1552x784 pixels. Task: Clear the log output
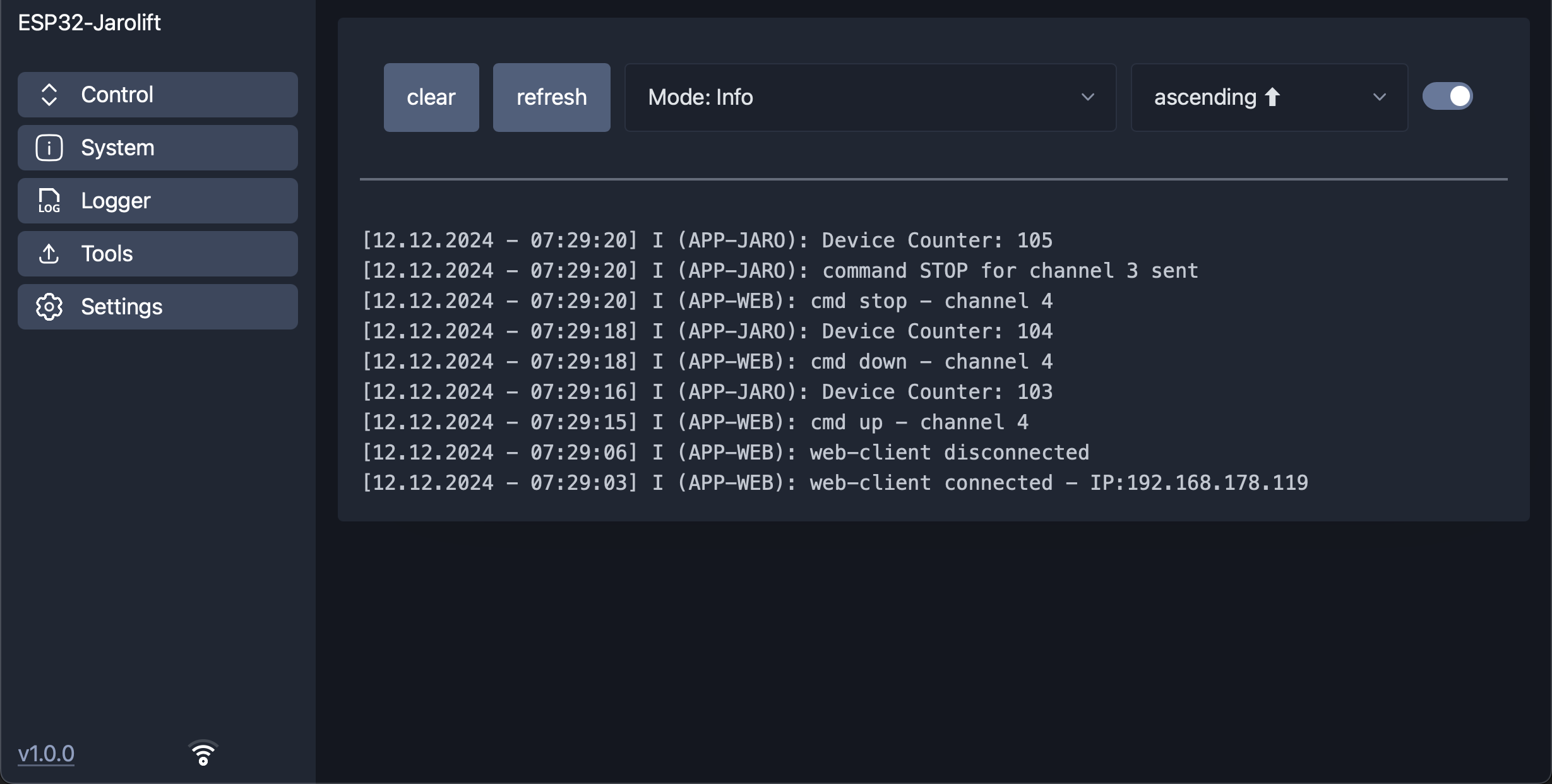[x=431, y=97]
